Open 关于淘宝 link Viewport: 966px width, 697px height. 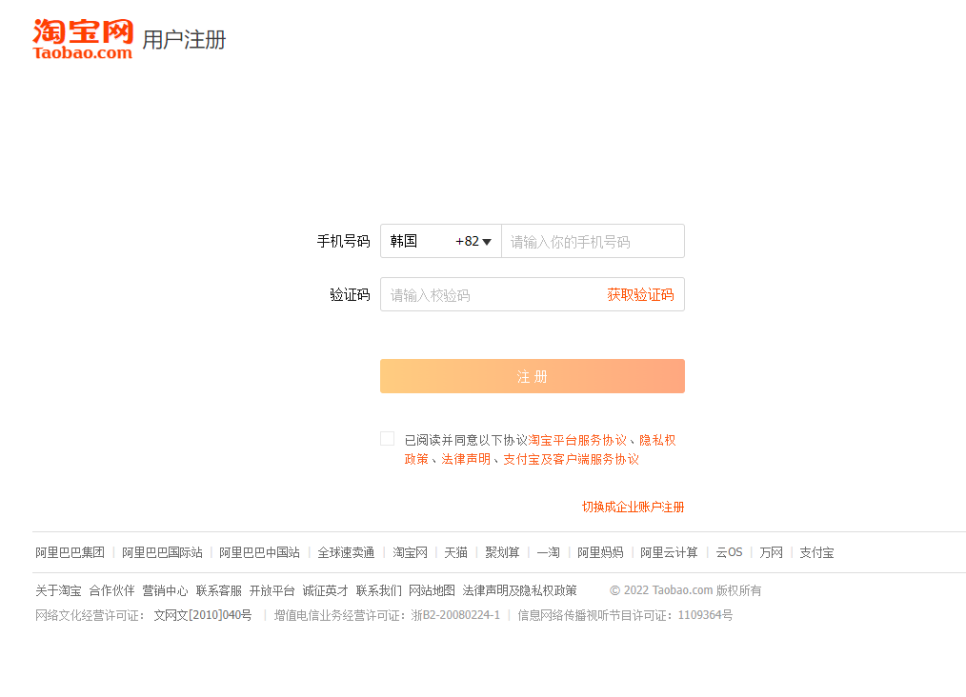(x=58, y=590)
